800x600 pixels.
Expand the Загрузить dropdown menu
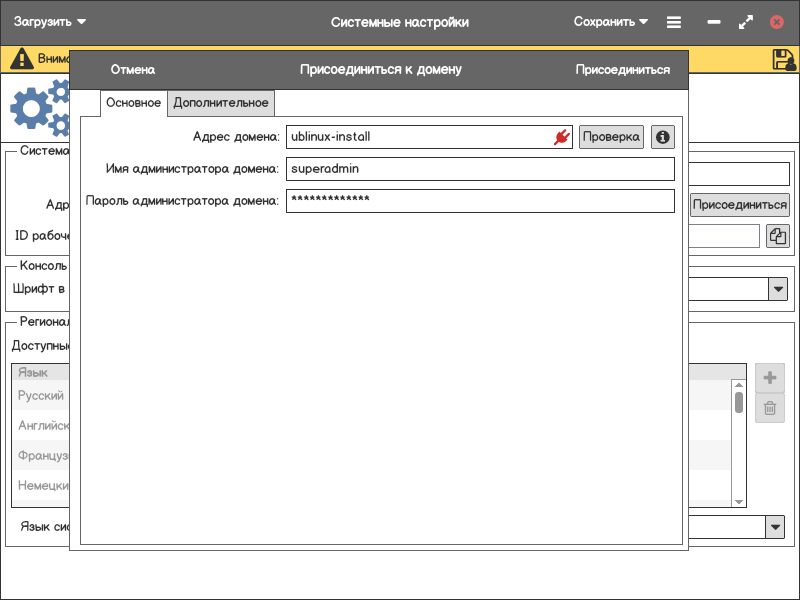[x=50, y=22]
